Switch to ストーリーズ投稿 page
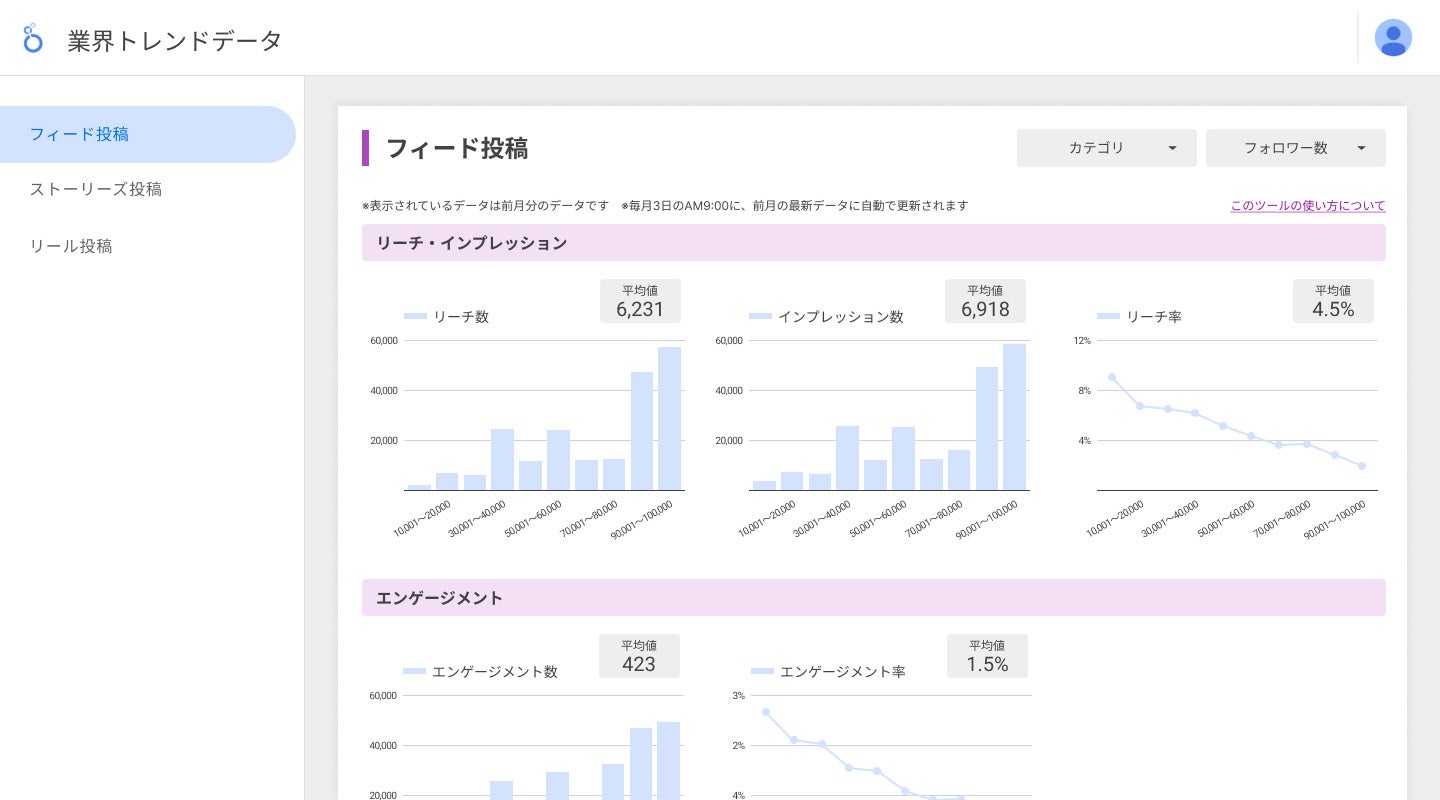This screenshot has width=1440, height=800. pyautogui.click(x=96, y=189)
